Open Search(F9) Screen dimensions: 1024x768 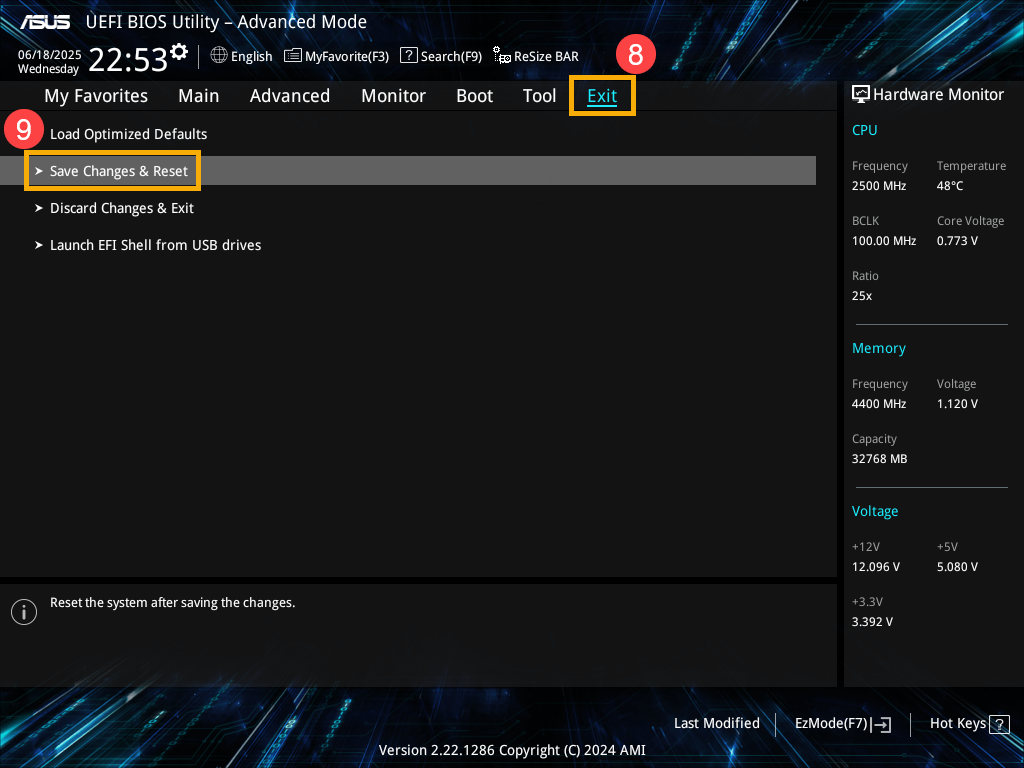[451, 56]
